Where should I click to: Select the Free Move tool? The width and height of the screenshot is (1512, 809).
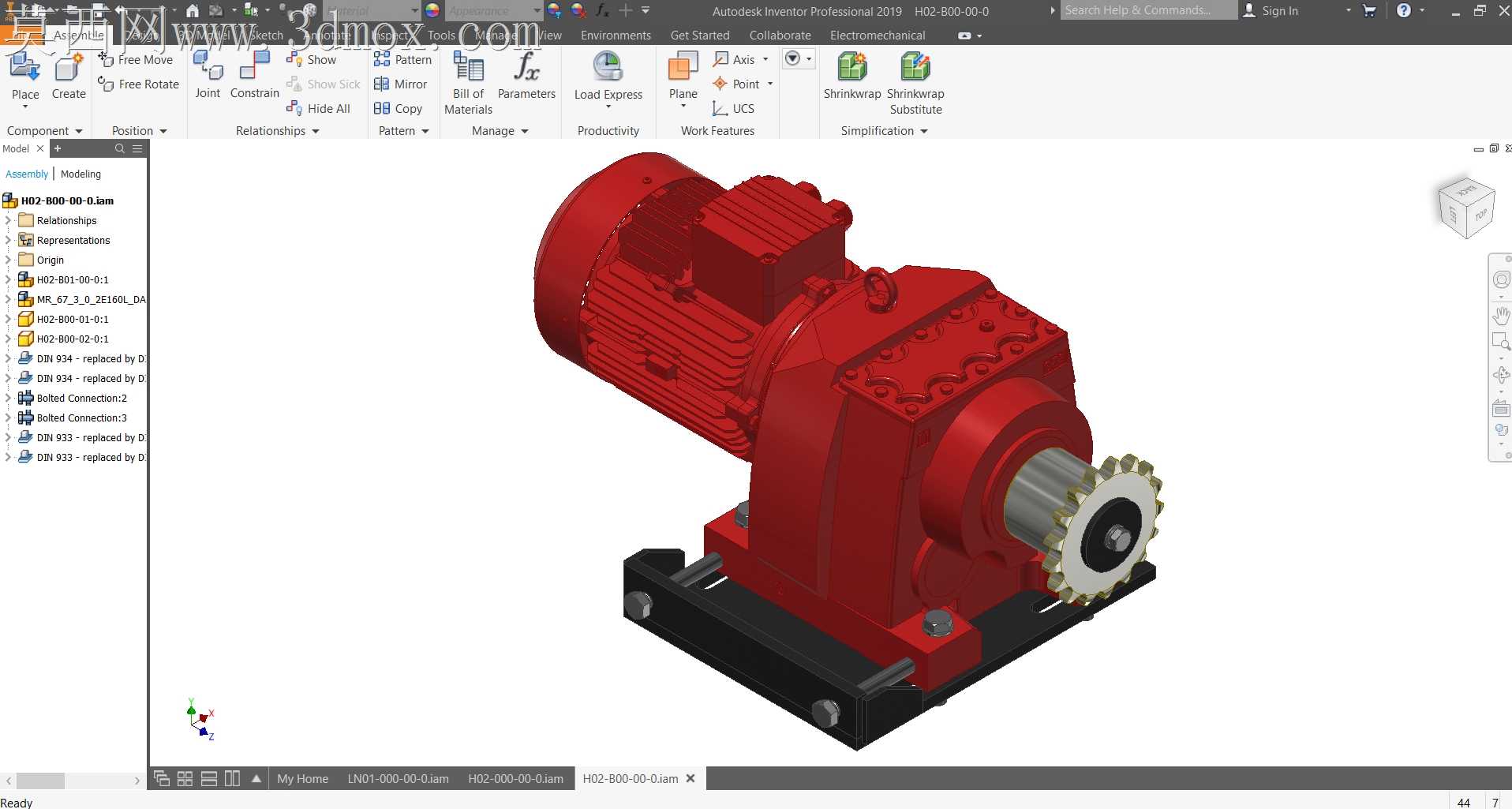[x=136, y=60]
